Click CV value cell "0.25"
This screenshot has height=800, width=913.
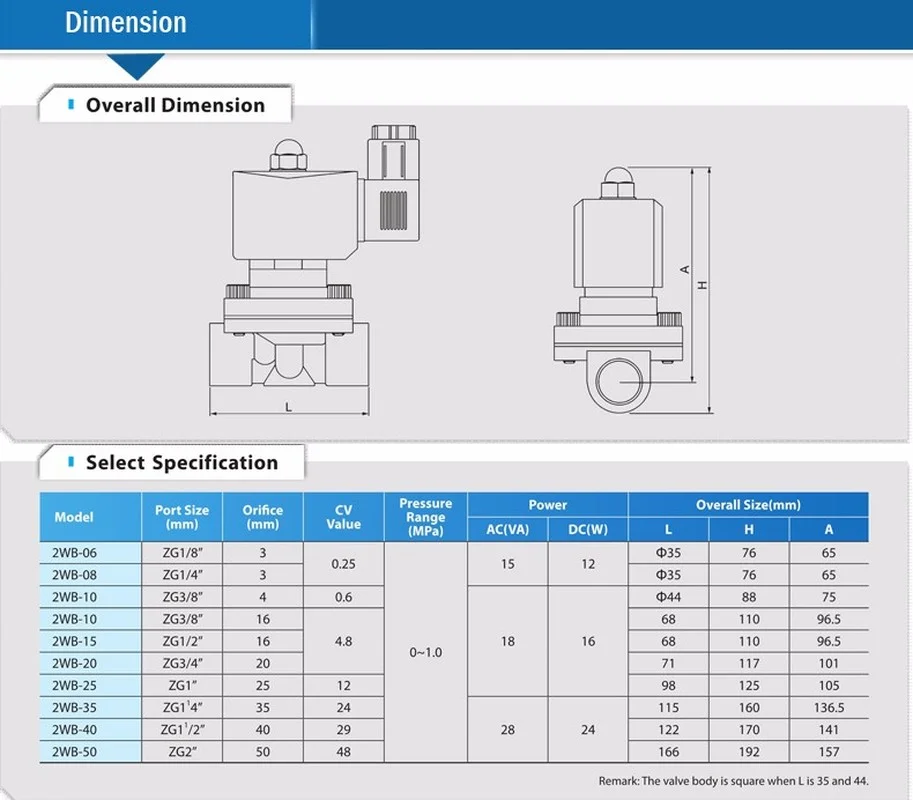[344, 564]
